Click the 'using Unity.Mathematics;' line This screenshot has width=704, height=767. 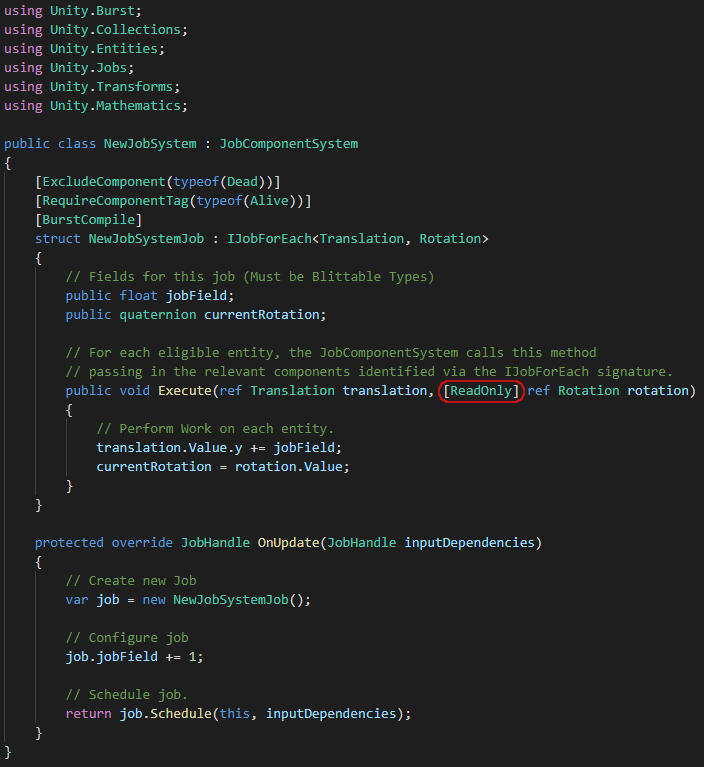coord(96,106)
